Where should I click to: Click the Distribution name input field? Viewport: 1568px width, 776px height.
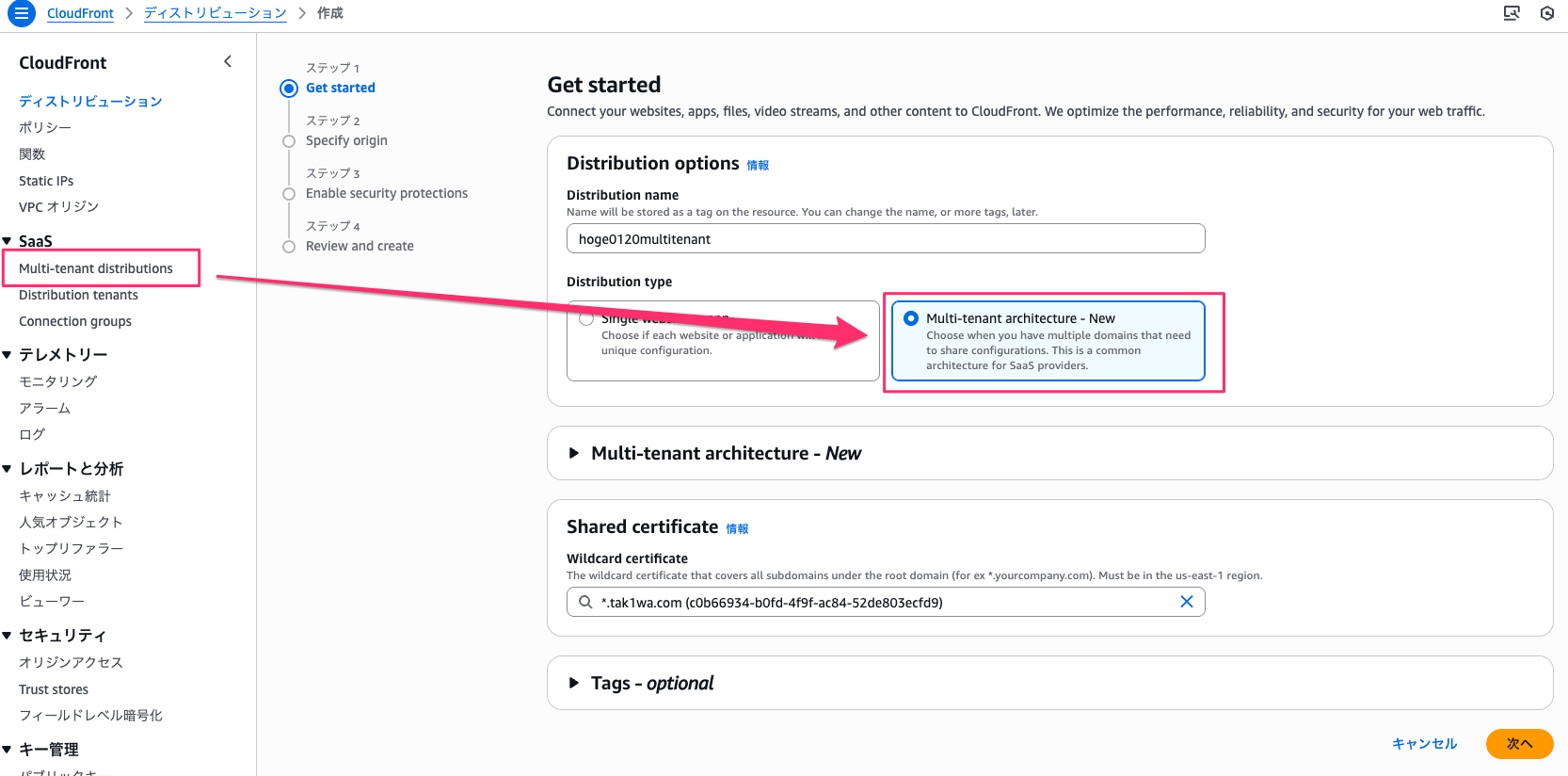coord(885,239)
